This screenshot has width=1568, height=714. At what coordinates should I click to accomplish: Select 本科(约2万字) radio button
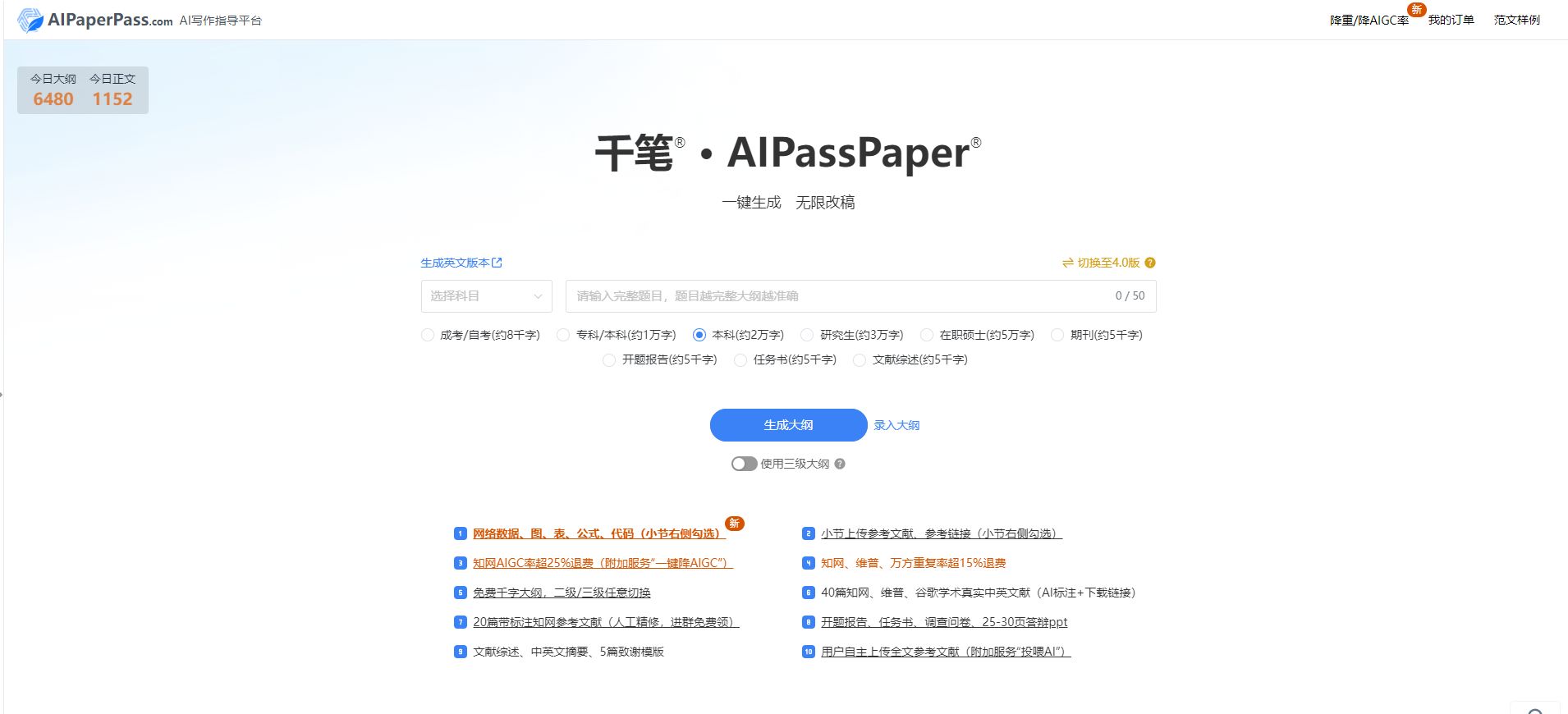699,335
